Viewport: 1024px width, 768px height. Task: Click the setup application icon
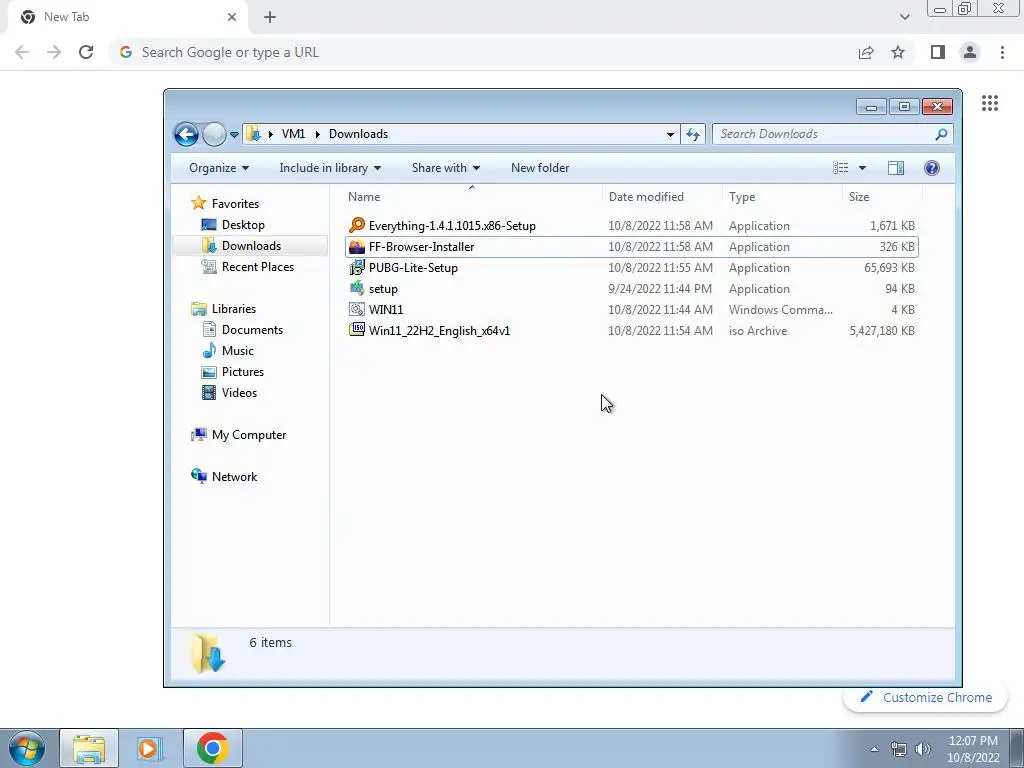click(x=357, y=288)
